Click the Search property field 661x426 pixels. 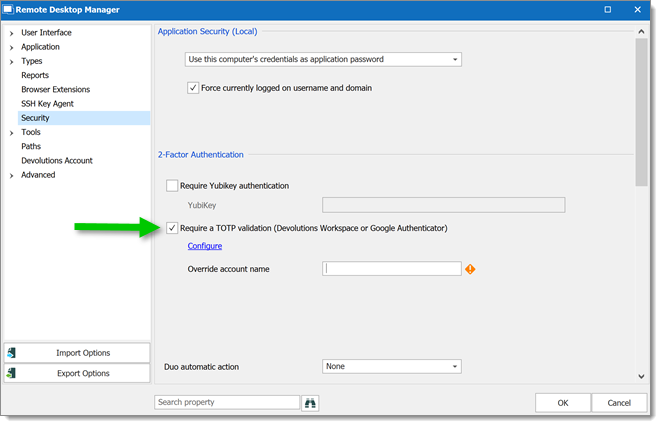227,402
